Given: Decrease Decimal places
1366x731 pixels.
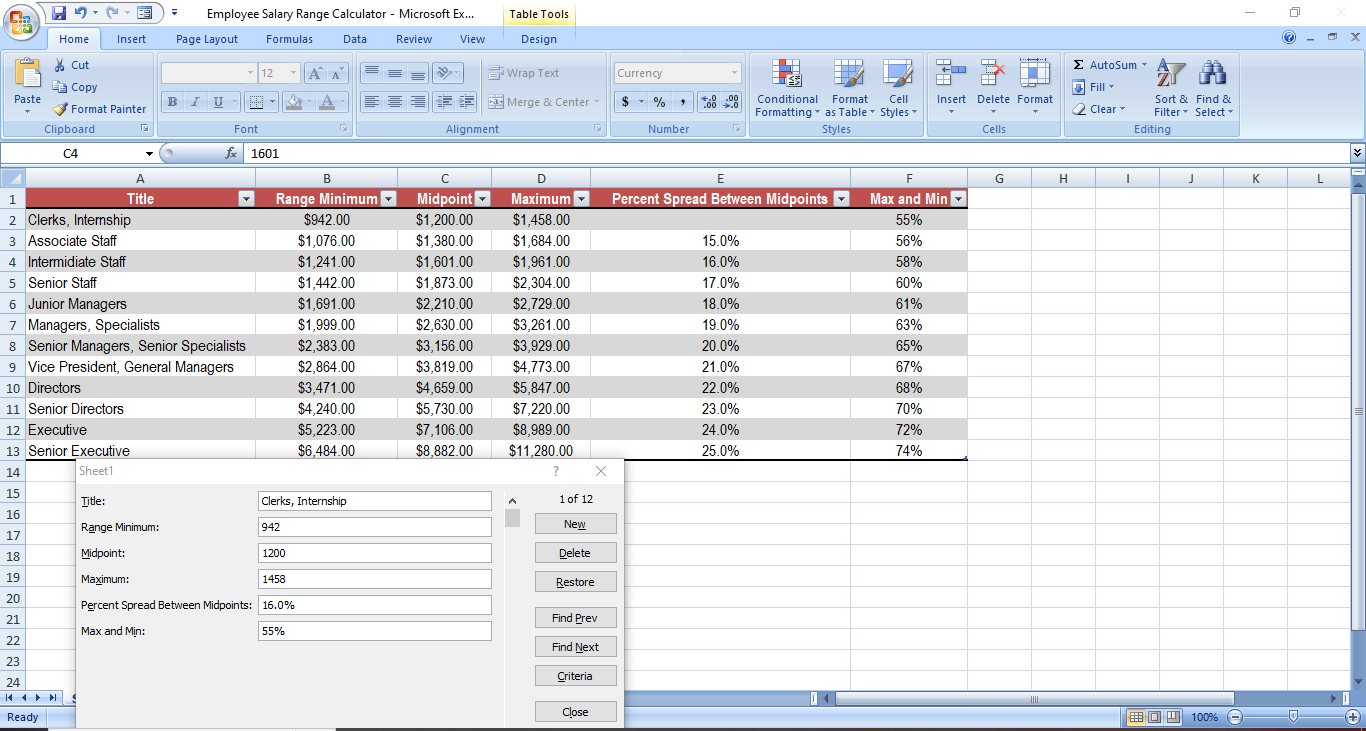Looking at the screenshot, I should (731, 102).
